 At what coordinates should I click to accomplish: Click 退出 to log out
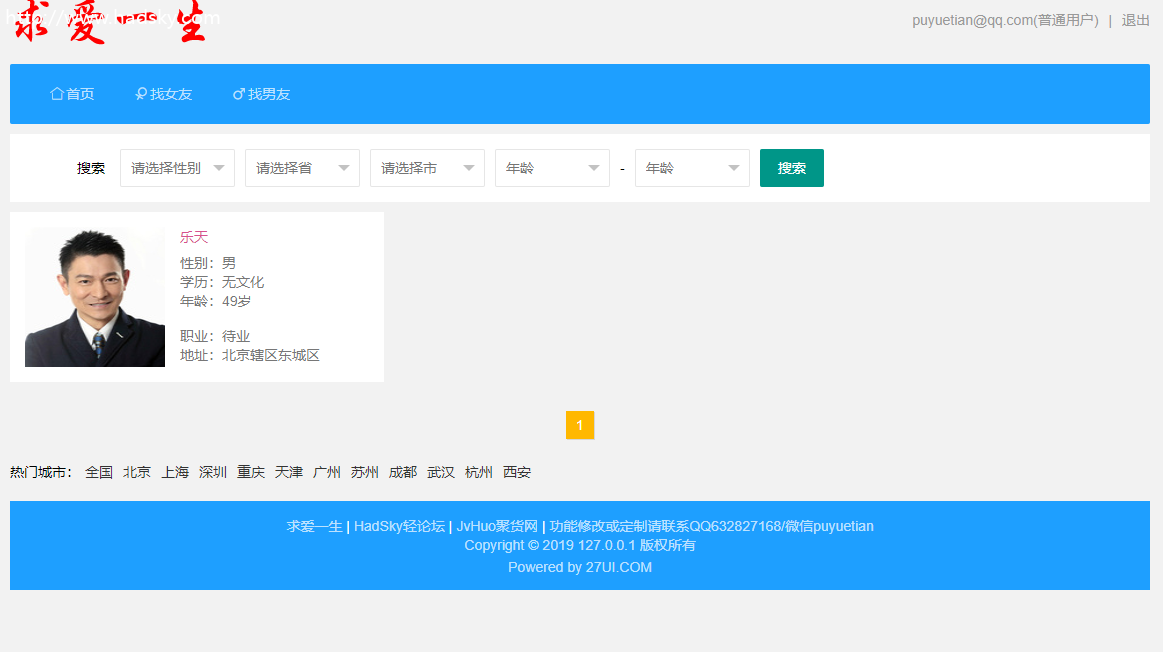coord(1135,20)
